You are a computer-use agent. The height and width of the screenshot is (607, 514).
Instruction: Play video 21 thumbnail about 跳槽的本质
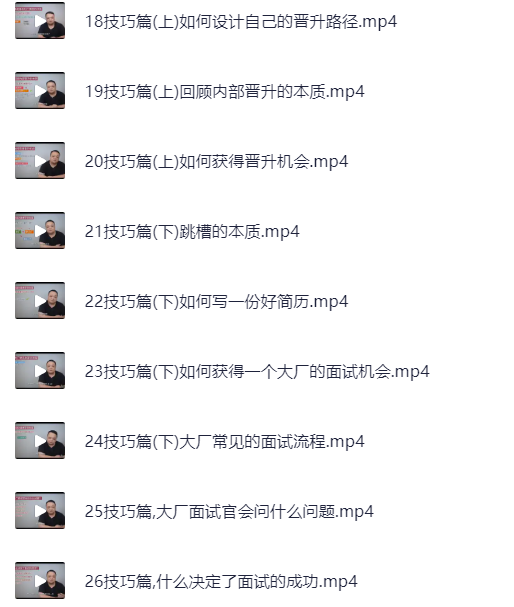pos(40,231)
